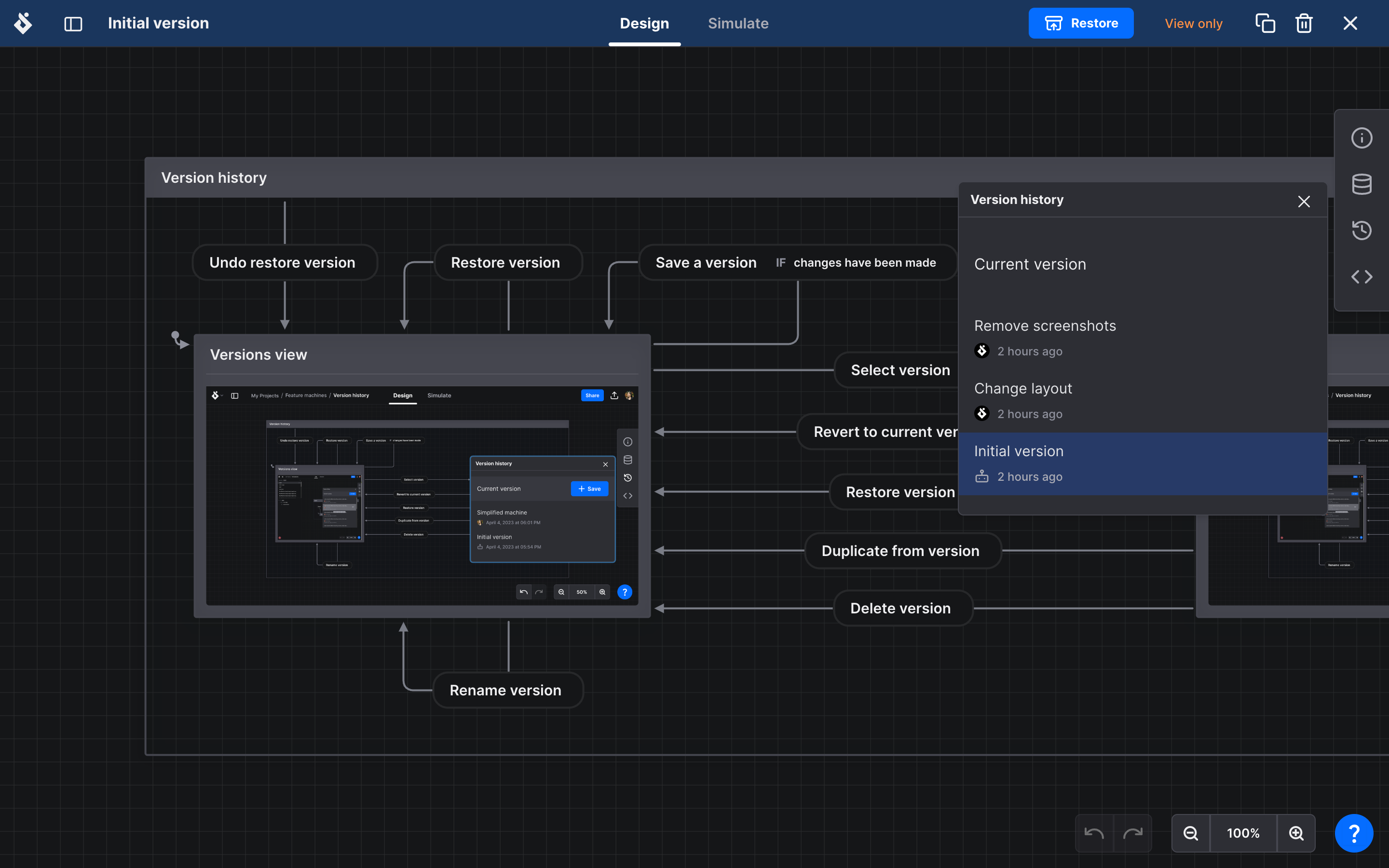Delete this version with the trash icon

click(1304, 24)
